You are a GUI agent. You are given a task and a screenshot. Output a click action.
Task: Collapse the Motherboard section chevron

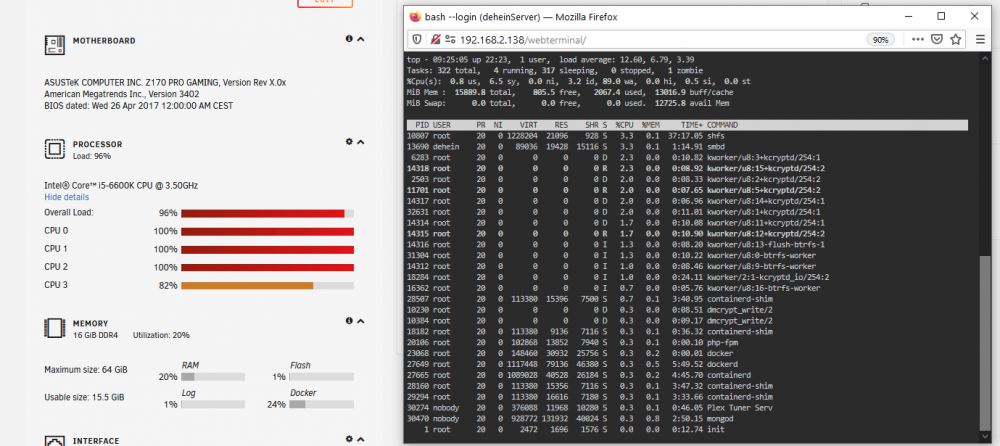pyautogui.click(x=360, y=40)
